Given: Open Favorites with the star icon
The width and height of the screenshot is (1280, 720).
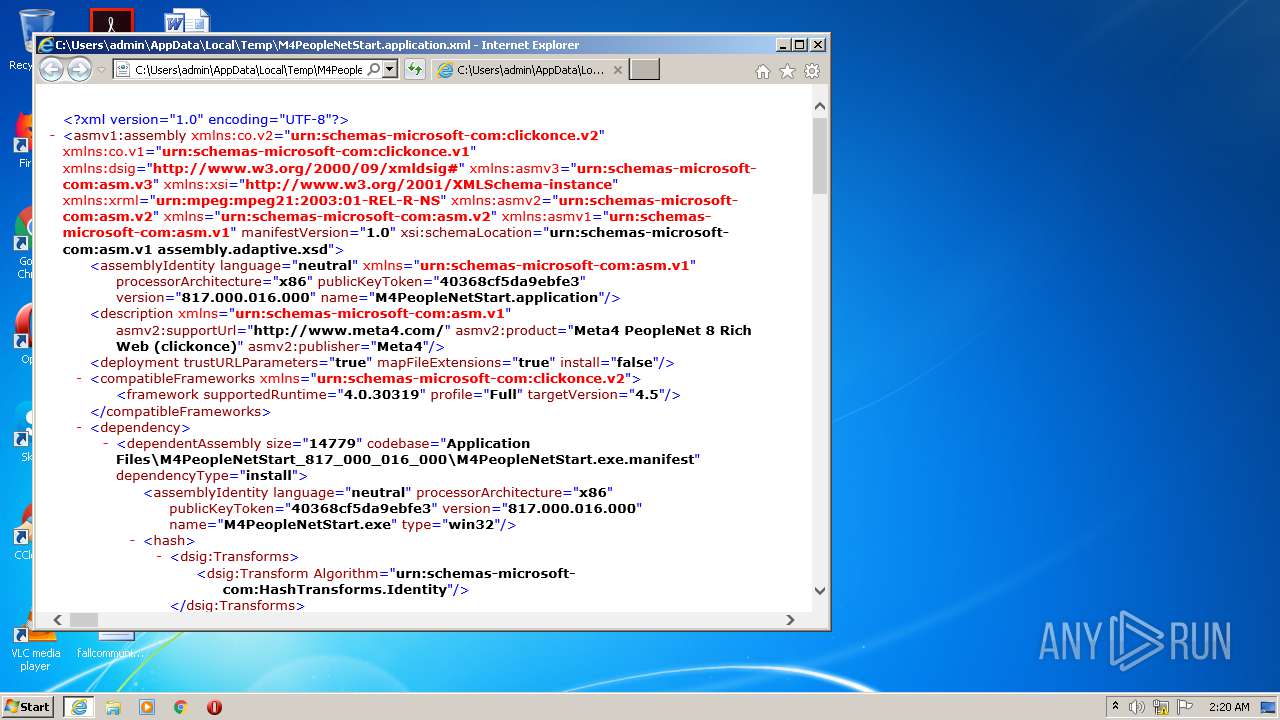Looking at the screenshot, I should tap(787, 71).
